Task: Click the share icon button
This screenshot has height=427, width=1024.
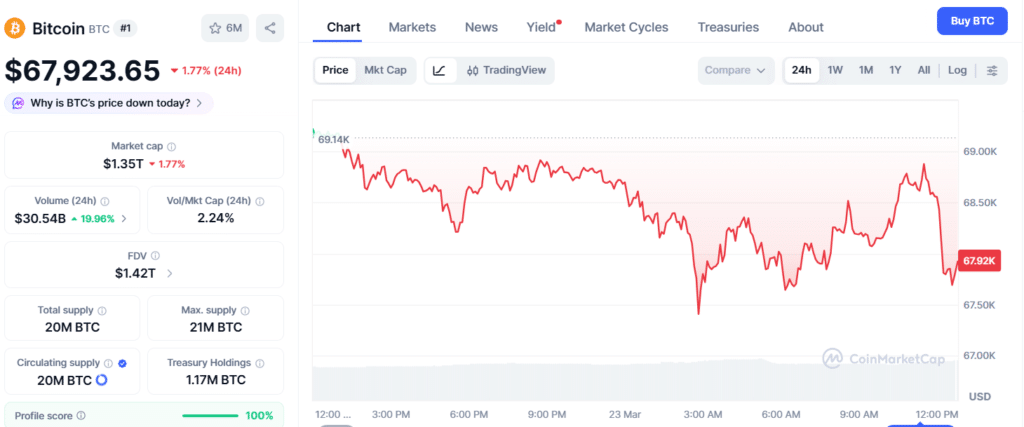Action: point(270,28)
